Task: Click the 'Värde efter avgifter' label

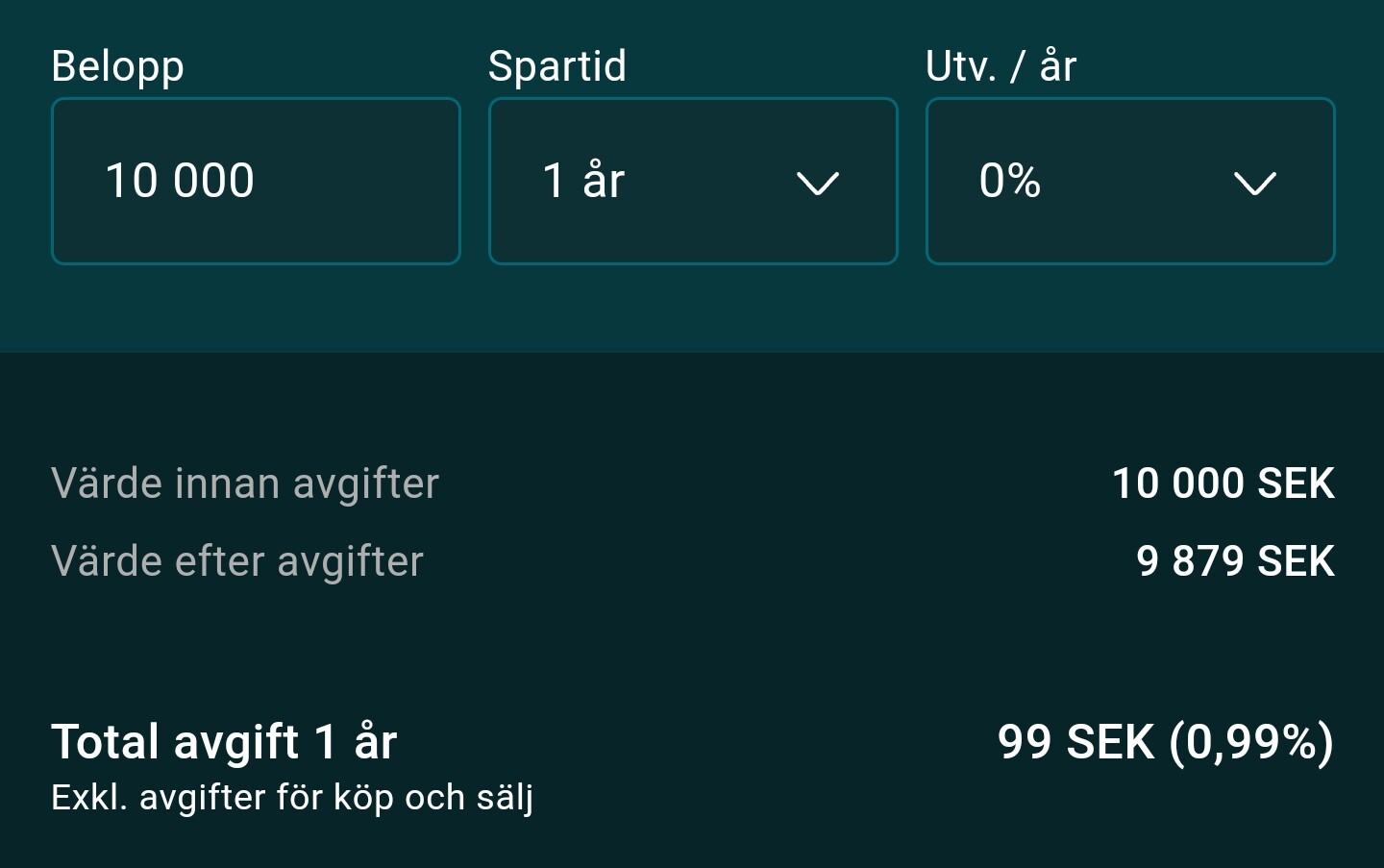Action: 236,560
